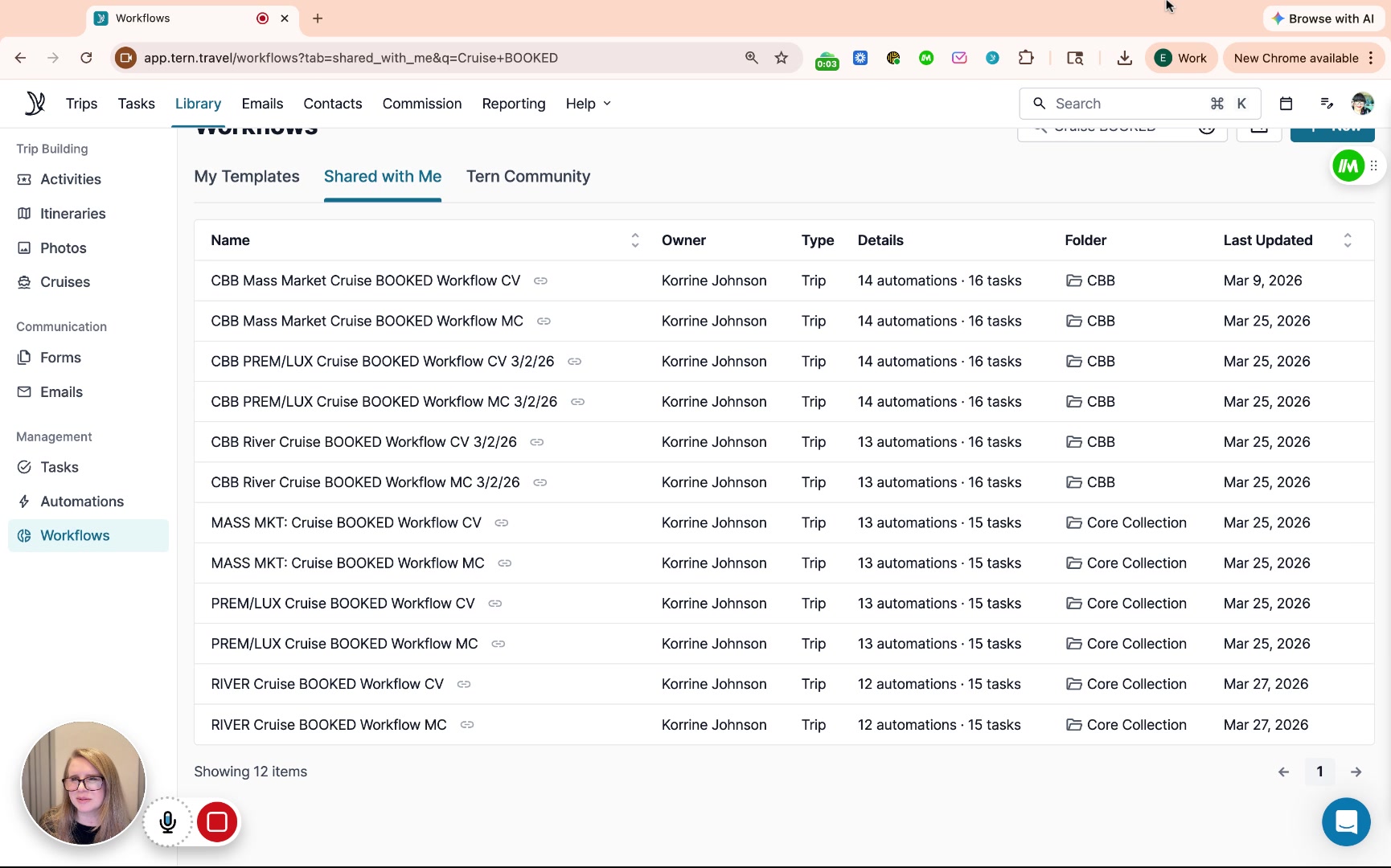Click the global Search field
Image resolution: width=1391 pixels, height=868 pixels.
pyautogui.click(x=1126, y=104)
